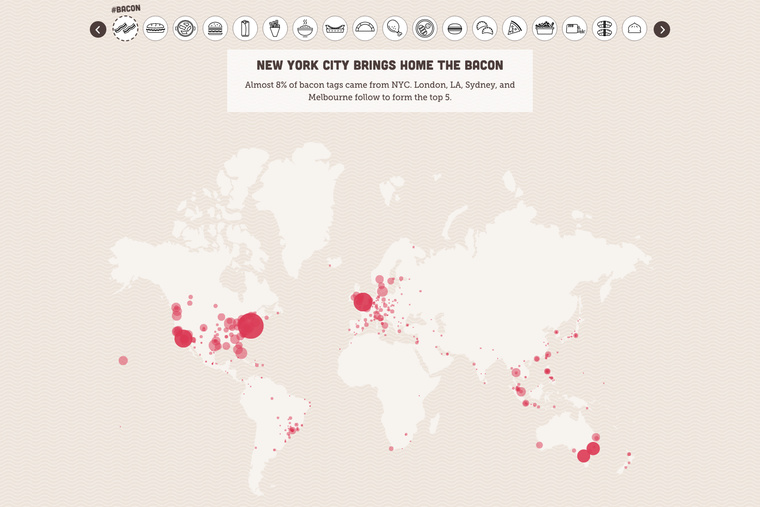Image resolution: width=760 pixels, height=507 pixels.
Task: Go to the previous food set arrow
Action: 98,29
